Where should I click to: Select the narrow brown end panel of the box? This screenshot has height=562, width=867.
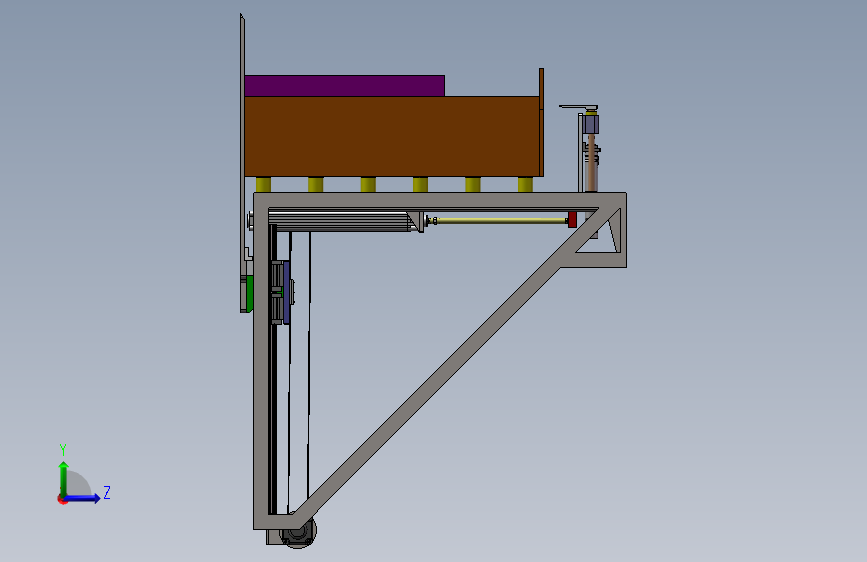[541, 122]
